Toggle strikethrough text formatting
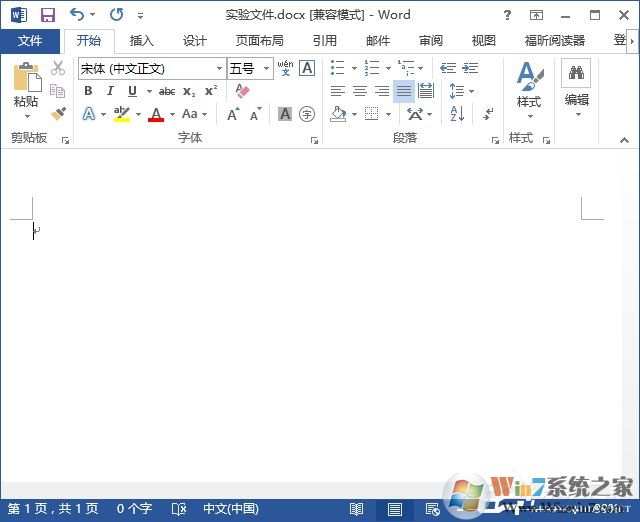The height and width of the screenshot is (522, 640). [x=167, y=91]
